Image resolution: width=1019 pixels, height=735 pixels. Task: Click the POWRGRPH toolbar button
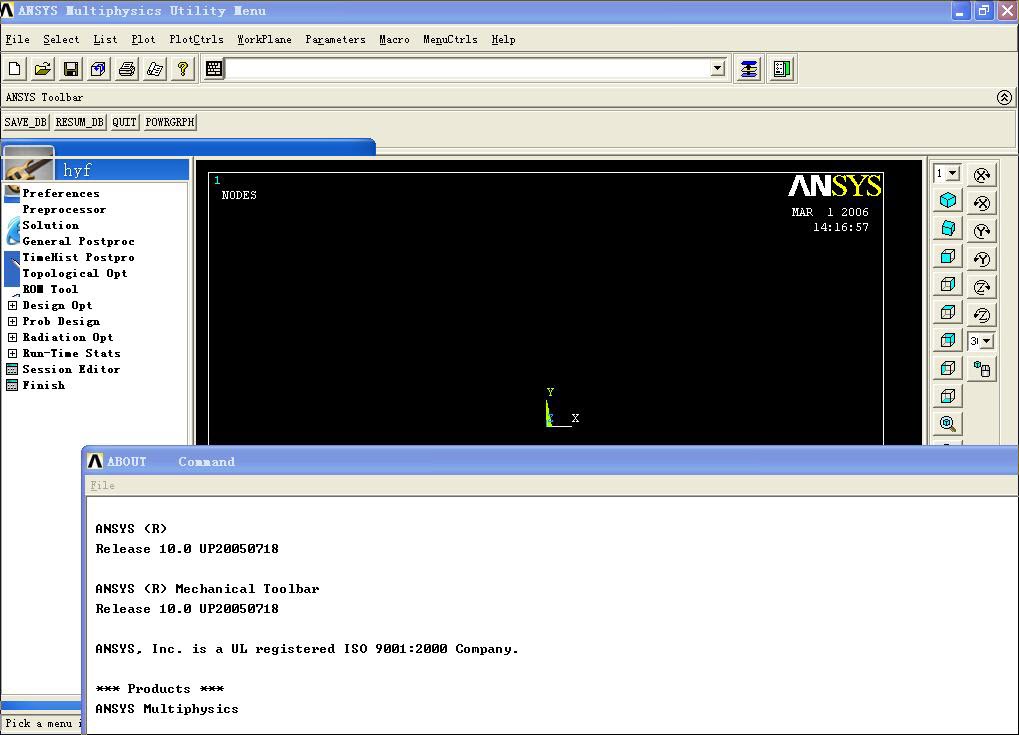point(169,121)
